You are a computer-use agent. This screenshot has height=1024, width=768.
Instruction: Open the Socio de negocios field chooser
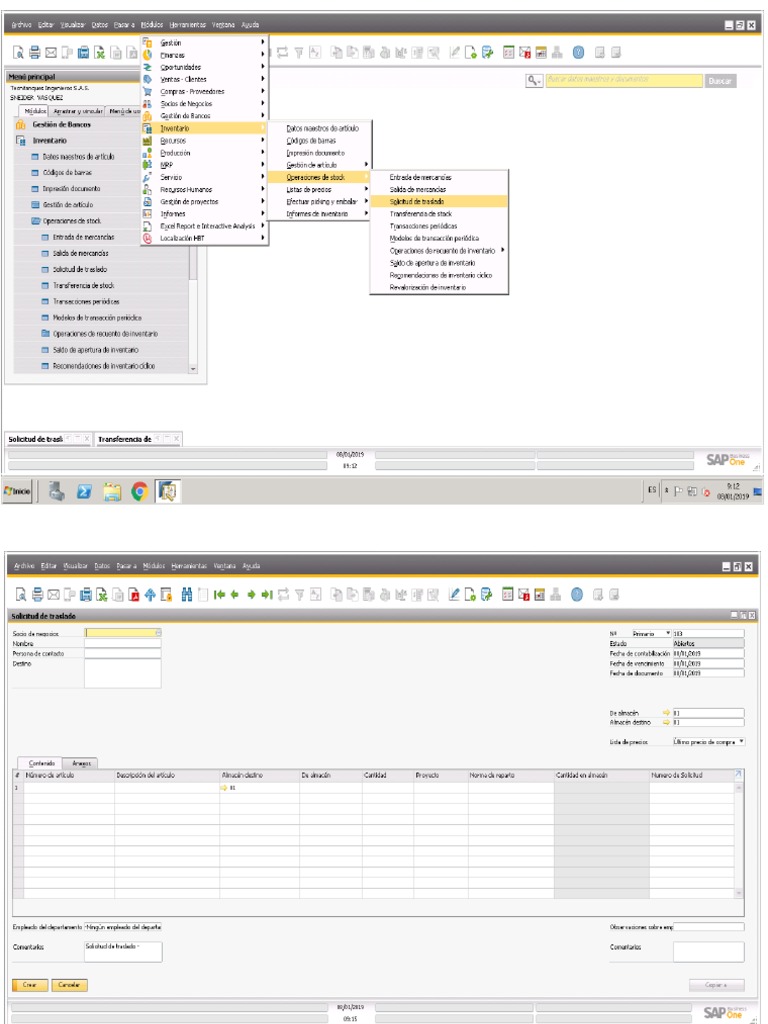point(157,633)
